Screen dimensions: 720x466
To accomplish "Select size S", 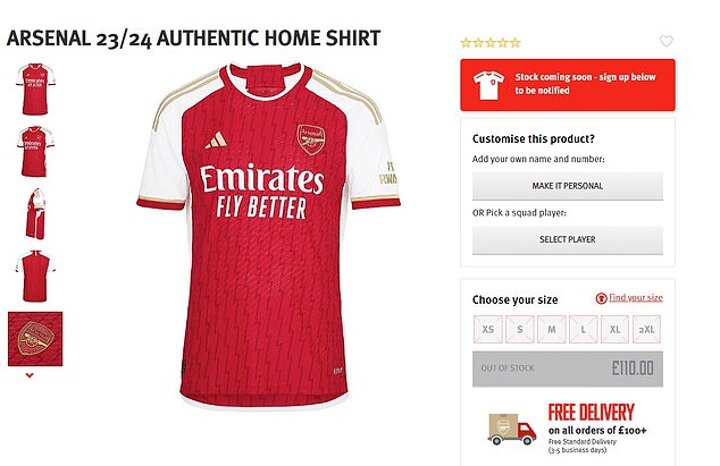I will click(x=520, y=329).
